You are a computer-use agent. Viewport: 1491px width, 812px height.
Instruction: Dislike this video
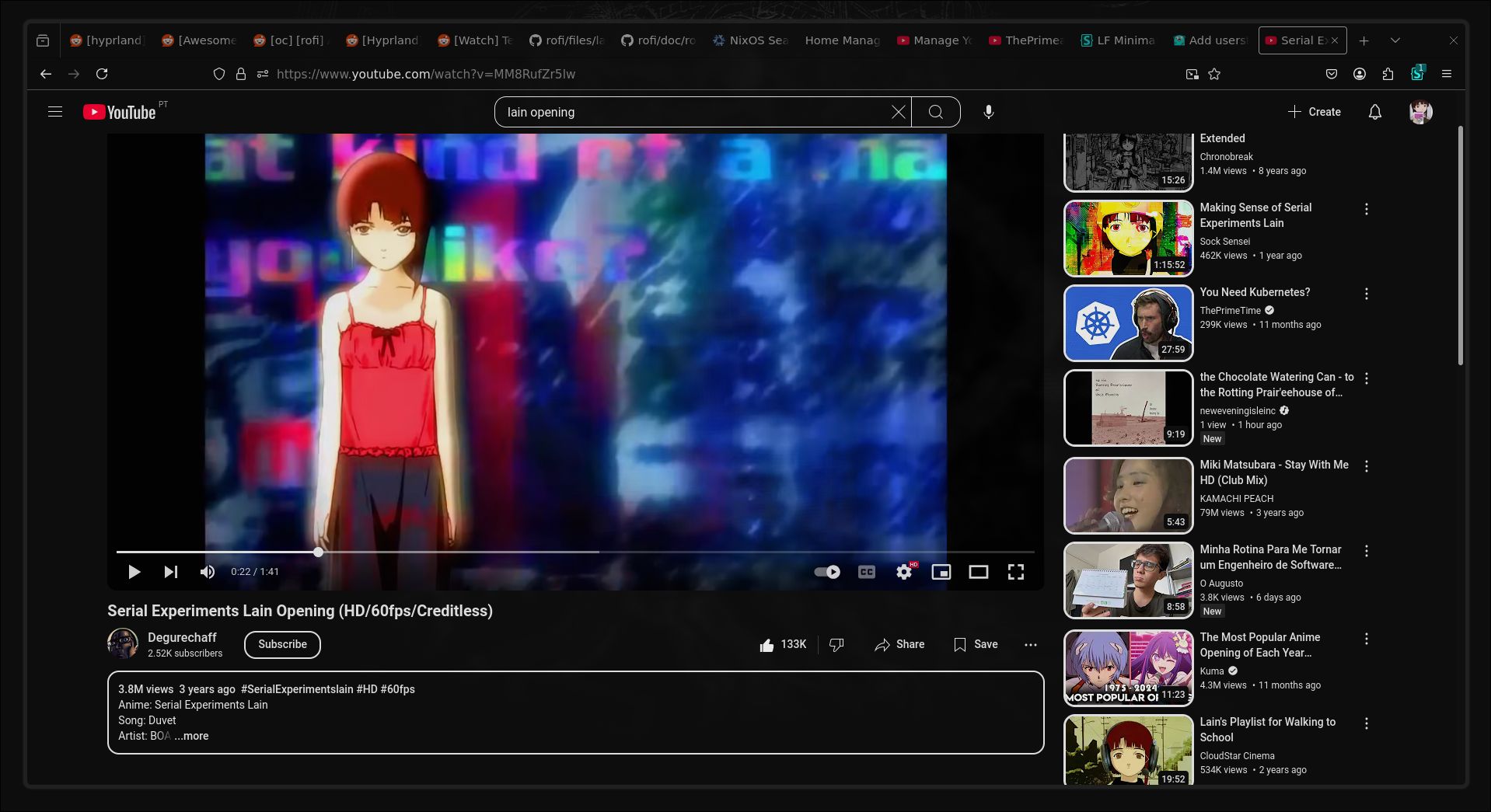836,644
